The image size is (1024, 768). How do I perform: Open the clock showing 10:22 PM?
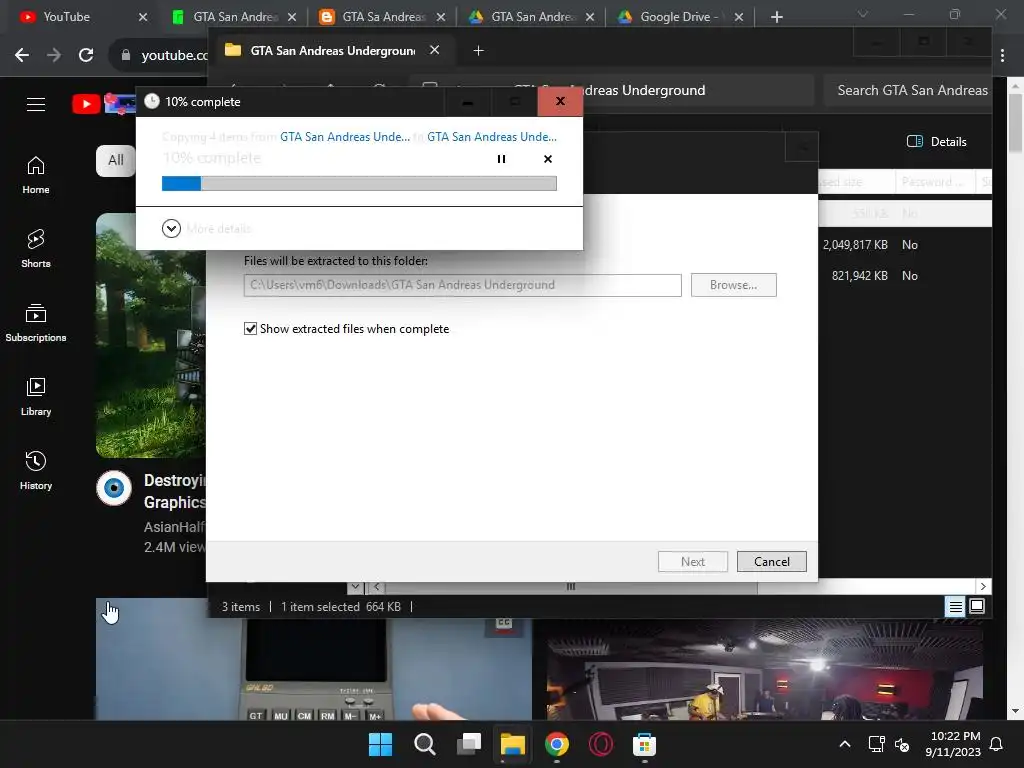pyautogui.click(x=953, y=744)
